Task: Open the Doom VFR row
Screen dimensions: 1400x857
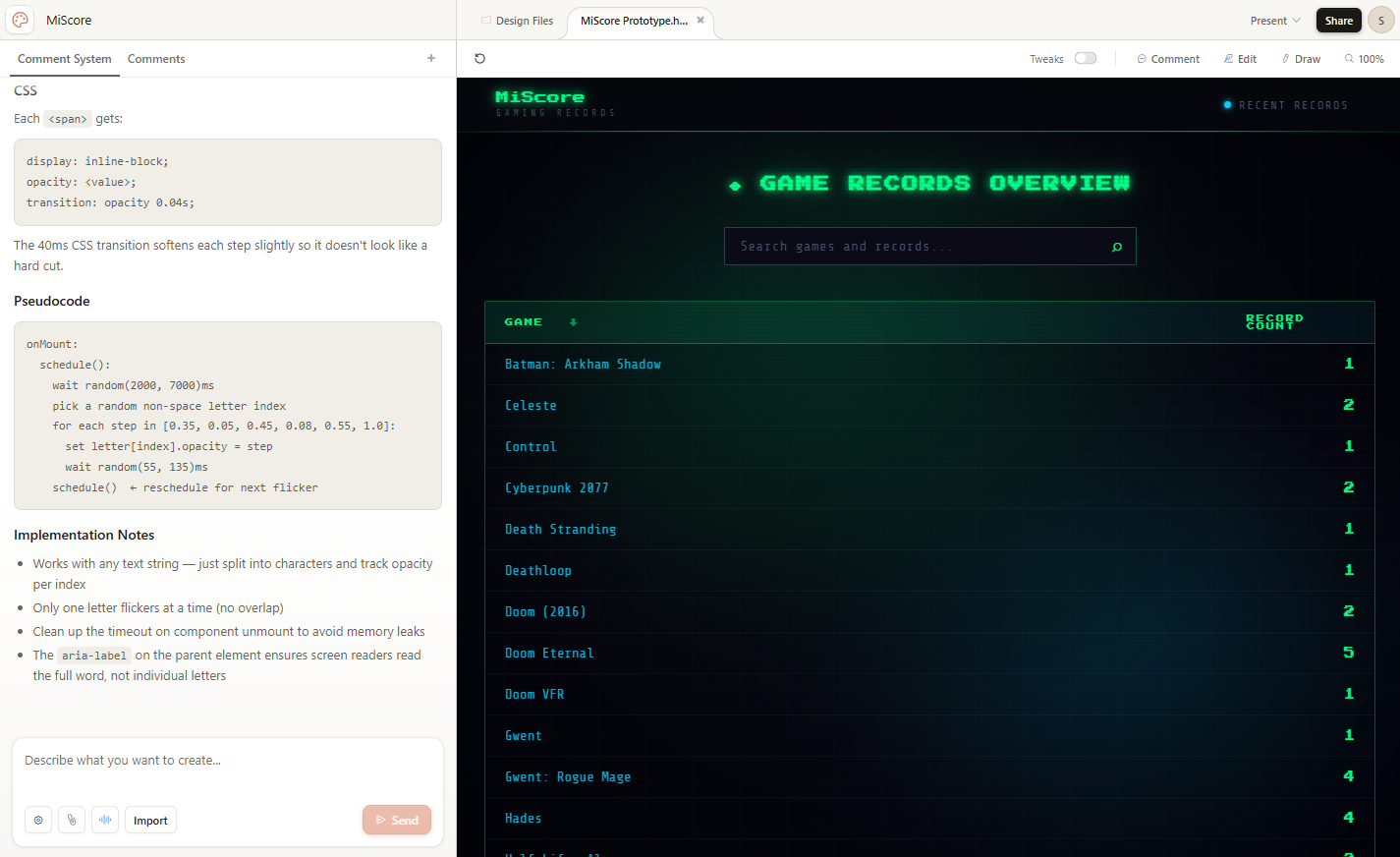Action: (929, 694)
